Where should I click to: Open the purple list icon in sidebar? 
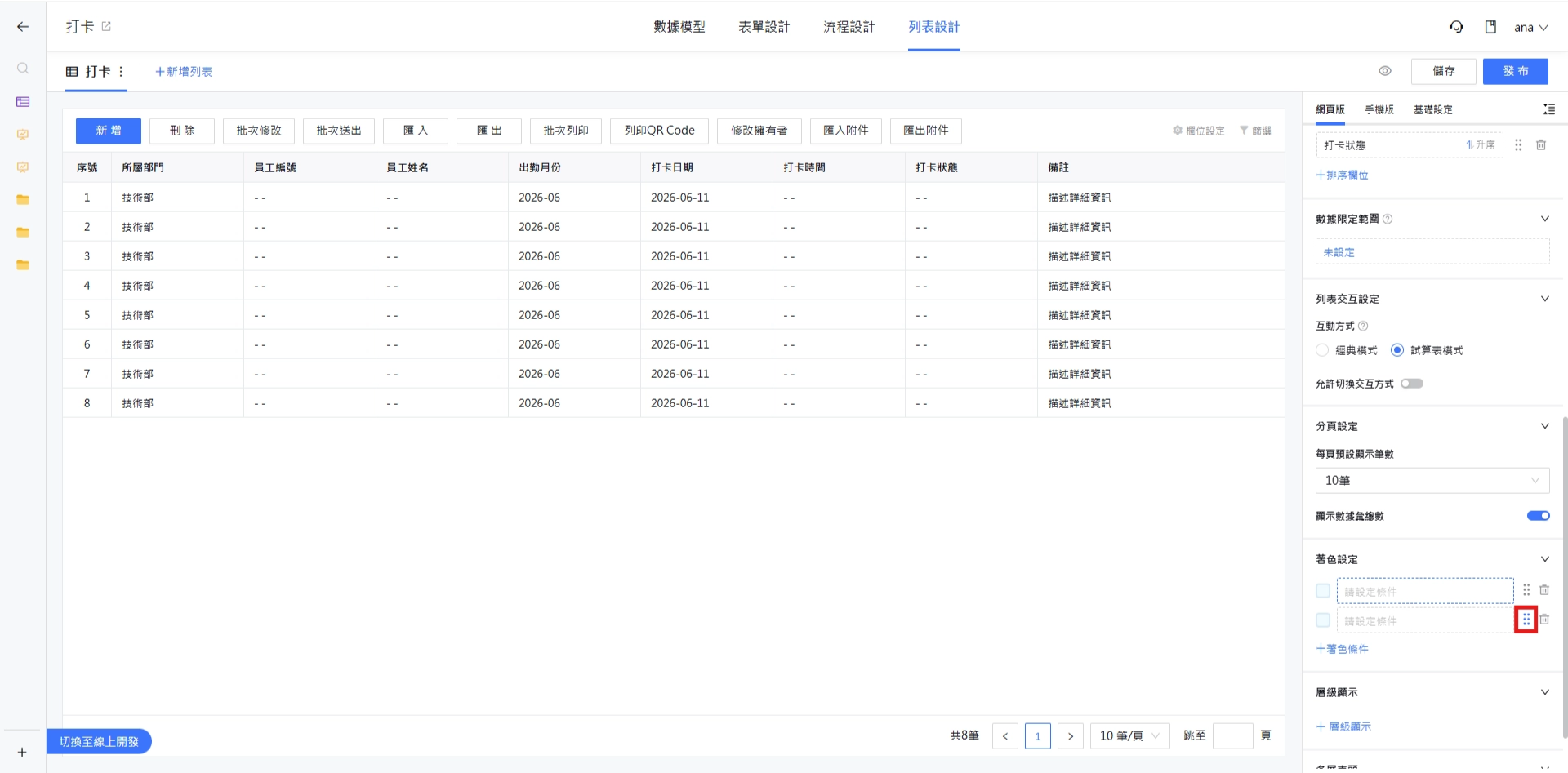[23, 102]
